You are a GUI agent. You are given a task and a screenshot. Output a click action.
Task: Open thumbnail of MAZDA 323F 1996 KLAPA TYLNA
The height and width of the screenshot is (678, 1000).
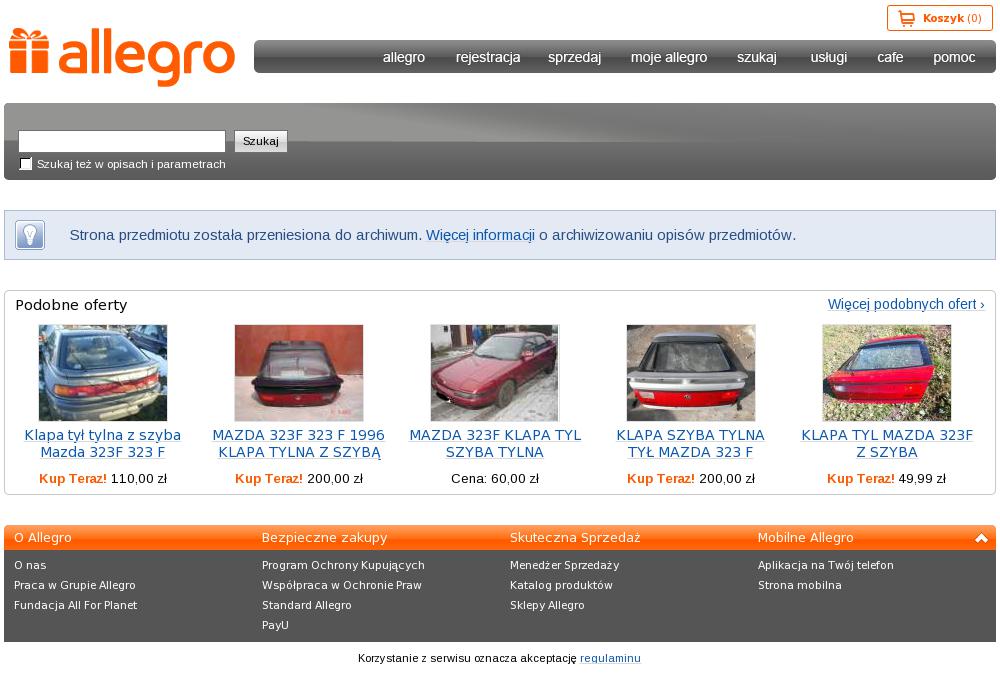point(298,372)
